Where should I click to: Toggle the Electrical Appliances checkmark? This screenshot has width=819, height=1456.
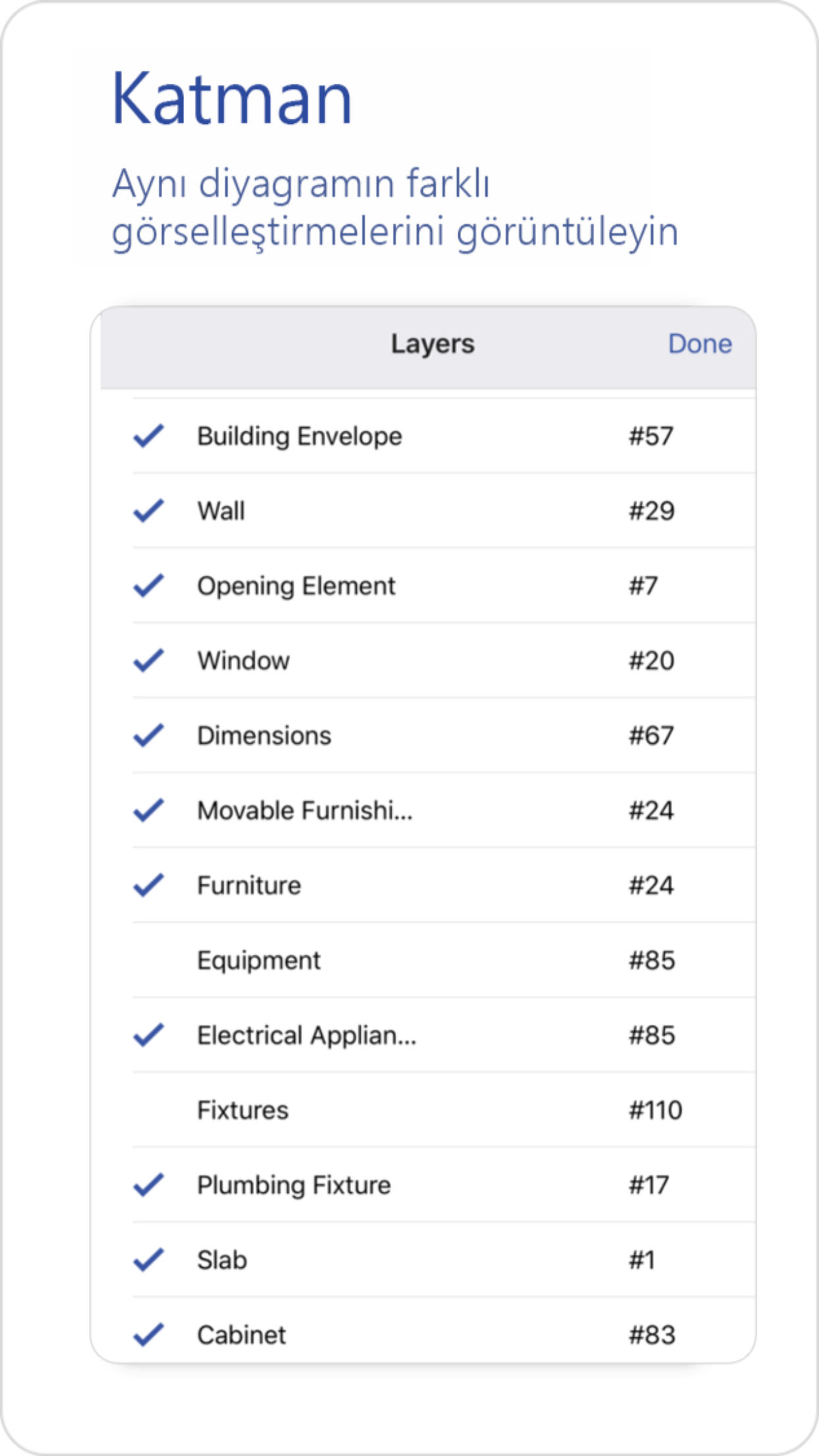(150, 1035)
